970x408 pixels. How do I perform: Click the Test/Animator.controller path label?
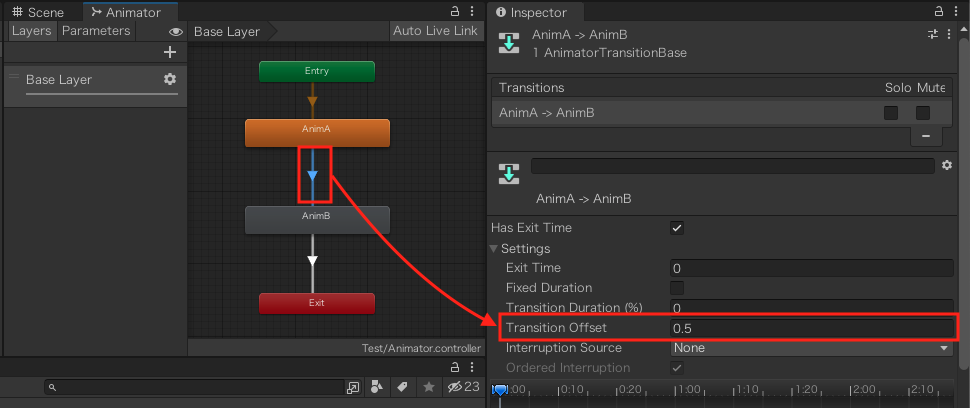pyautogui.click(x=421, y=348)
